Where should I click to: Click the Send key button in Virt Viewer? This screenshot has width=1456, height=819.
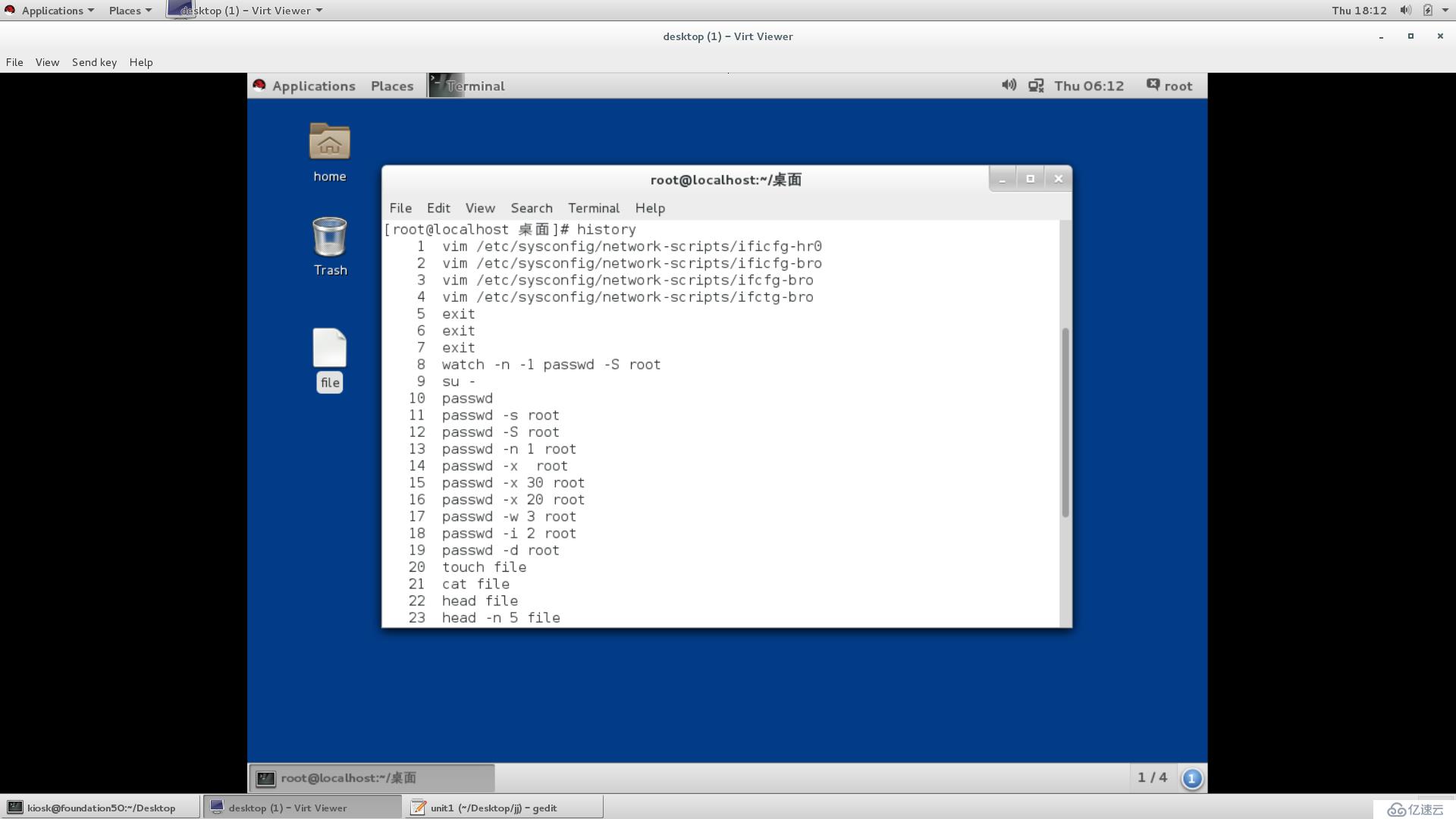[x=94, y=62]
